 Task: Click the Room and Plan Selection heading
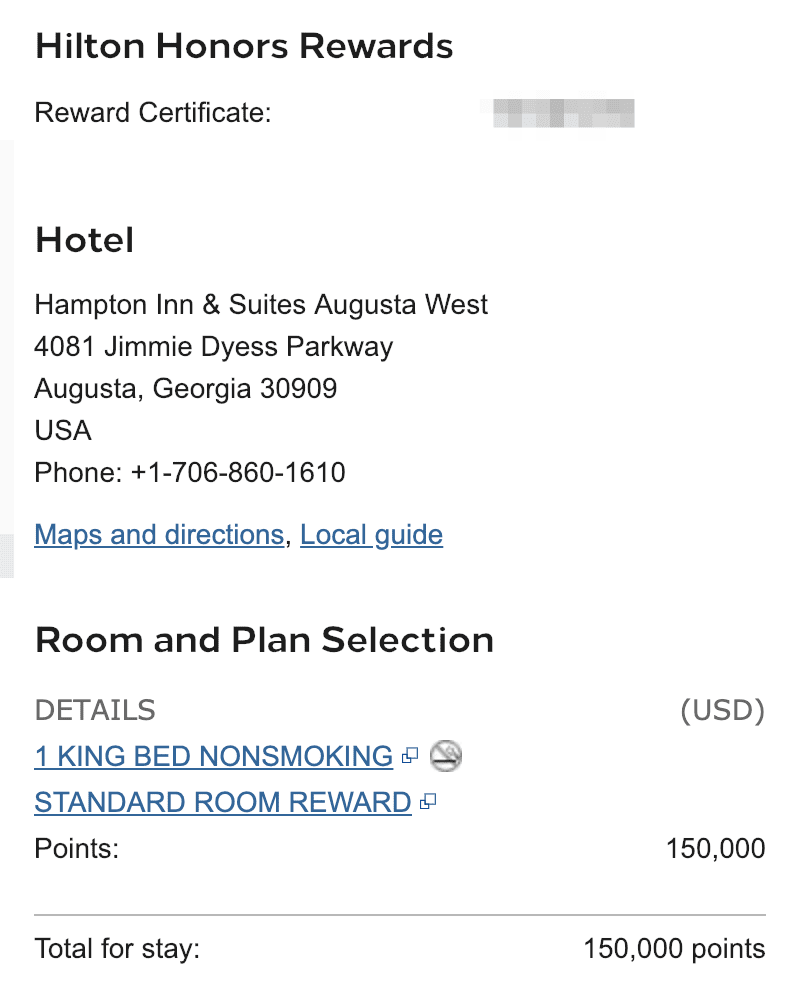[x=264, y=640]
